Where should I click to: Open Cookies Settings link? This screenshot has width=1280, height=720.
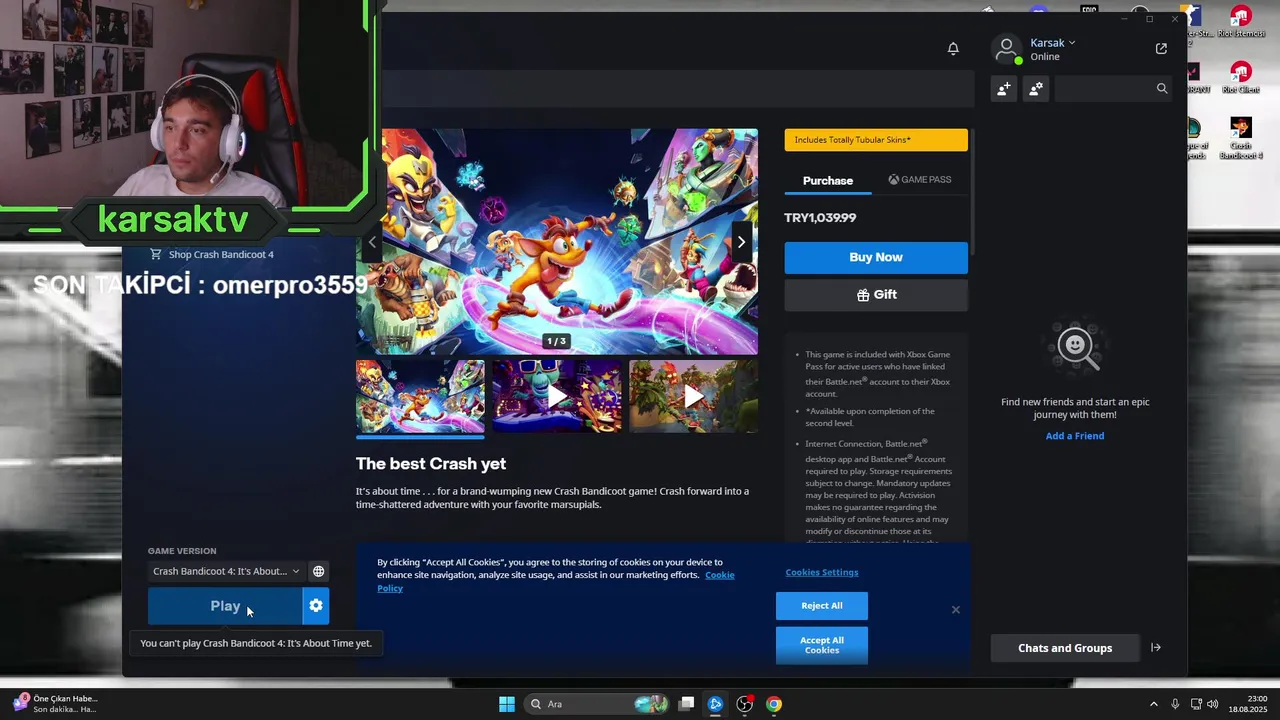point(822,572)
